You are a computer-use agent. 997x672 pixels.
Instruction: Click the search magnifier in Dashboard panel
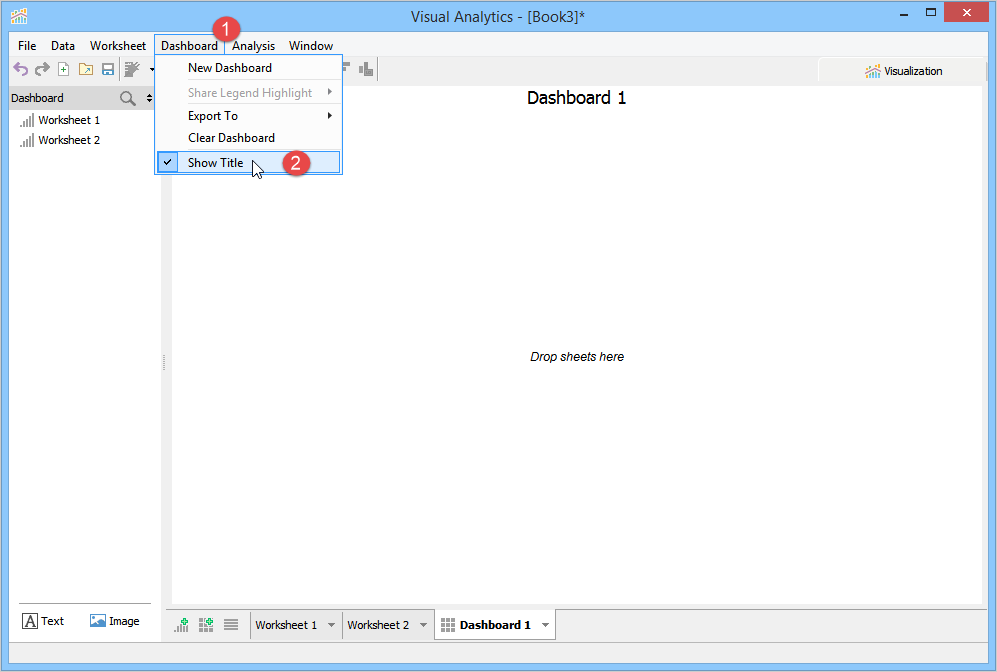(x=128, y=98)
